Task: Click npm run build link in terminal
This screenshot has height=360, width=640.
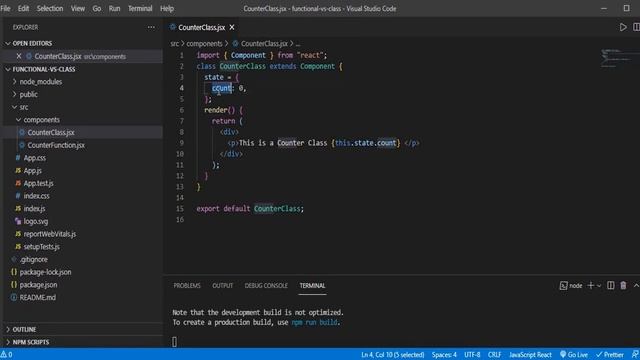Action: pyautogui.click(x=314, y=322)
